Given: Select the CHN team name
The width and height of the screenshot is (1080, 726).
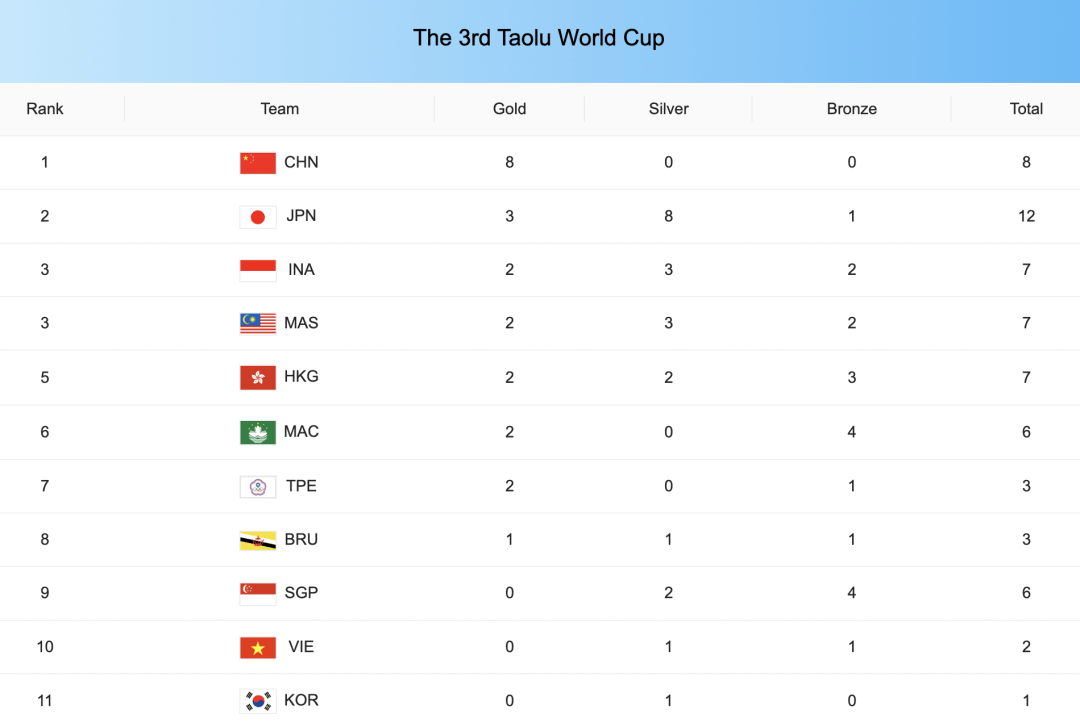Looking at the screenshot, I should click(301, 162).
